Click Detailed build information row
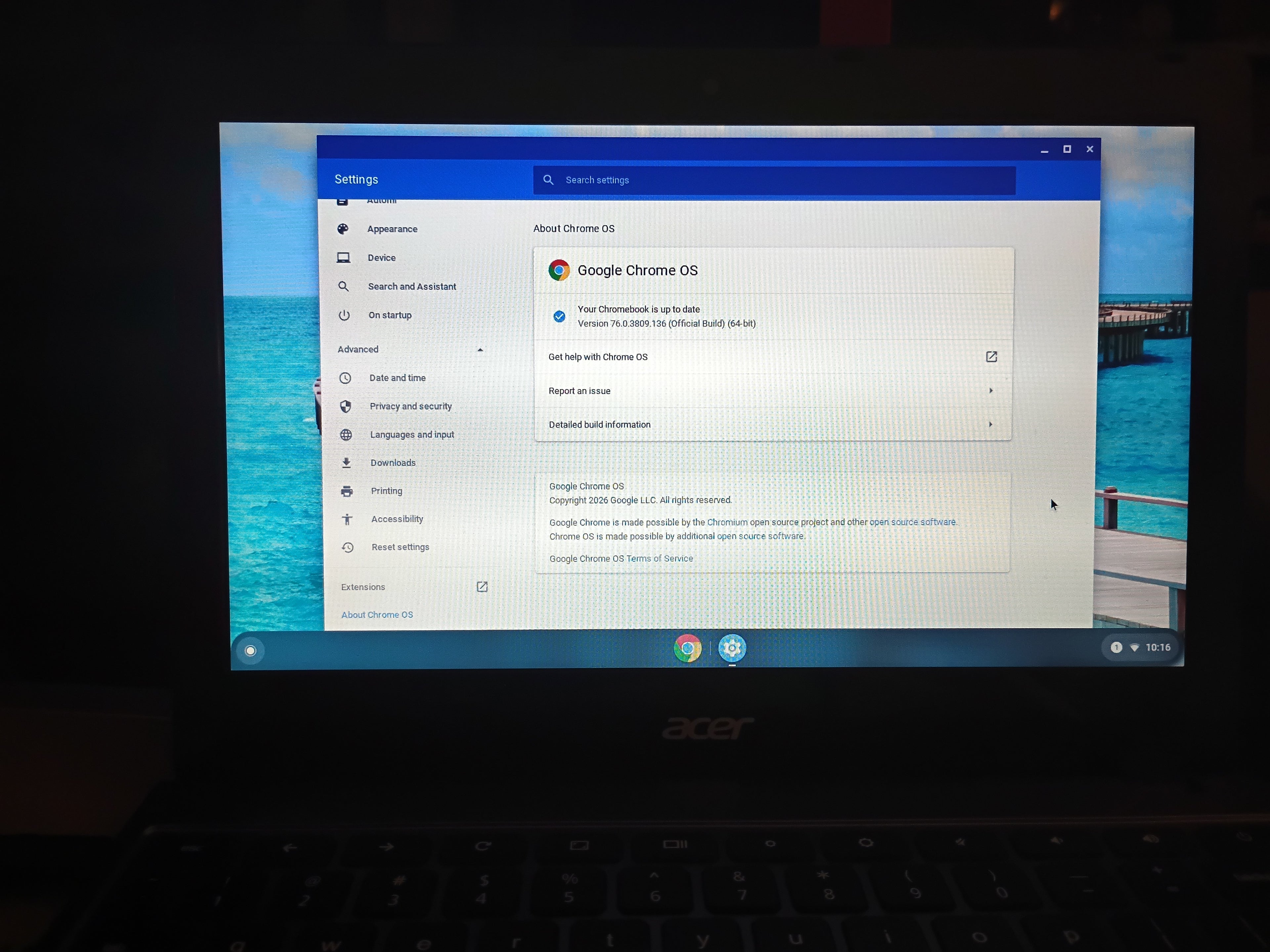Image resolution: width=1270 pixels, height=952 pixels. click(773, 425)
